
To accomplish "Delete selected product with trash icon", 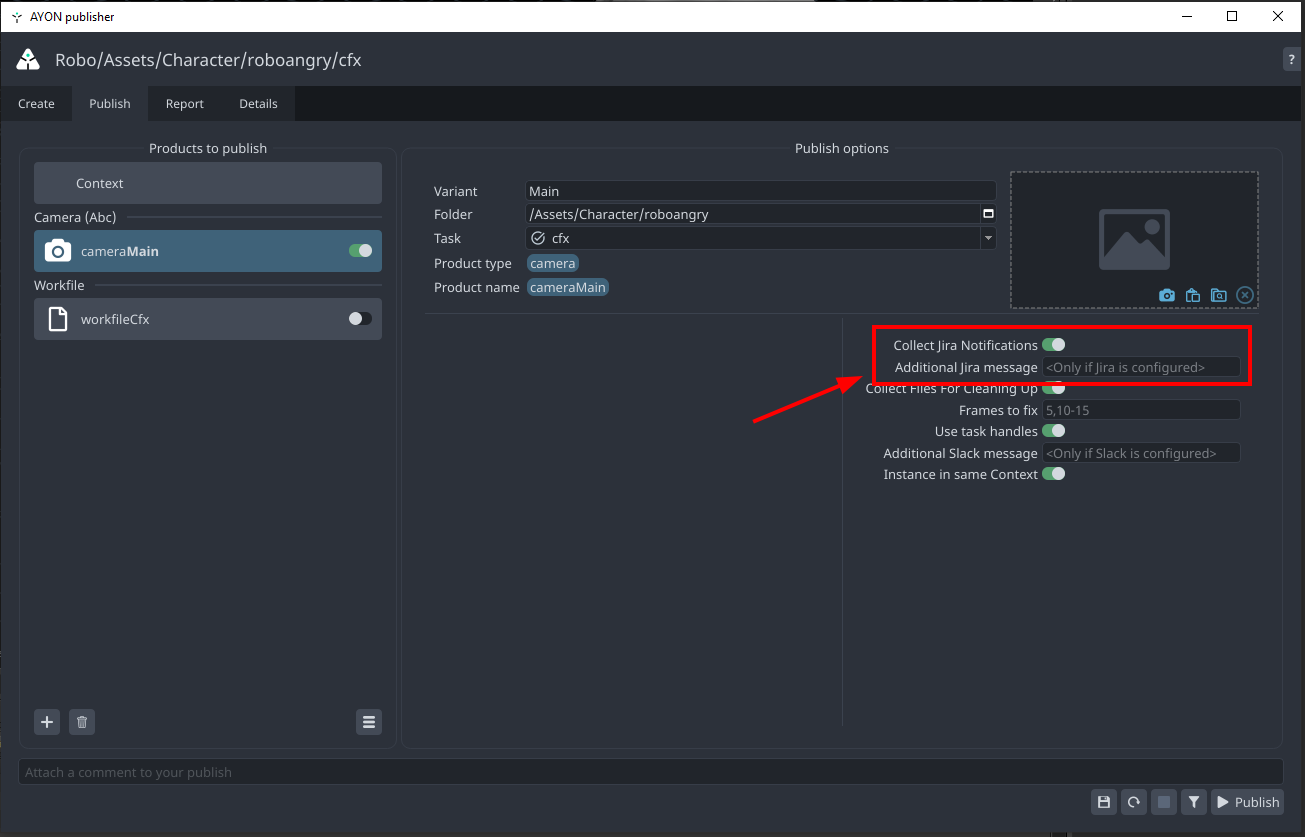I will click(83, 722).
